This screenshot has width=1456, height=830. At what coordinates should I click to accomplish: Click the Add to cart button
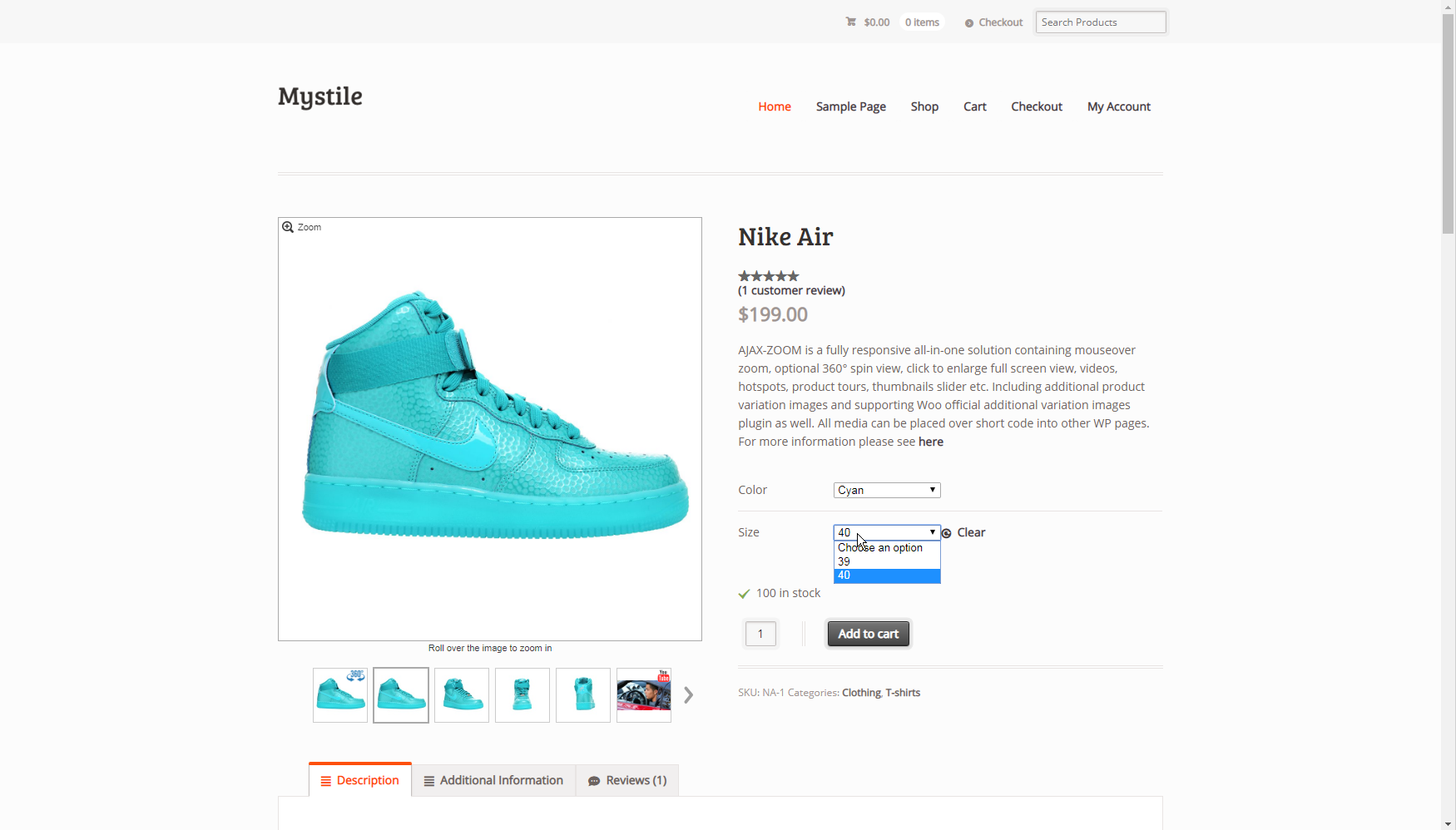(x=869, y=634)
